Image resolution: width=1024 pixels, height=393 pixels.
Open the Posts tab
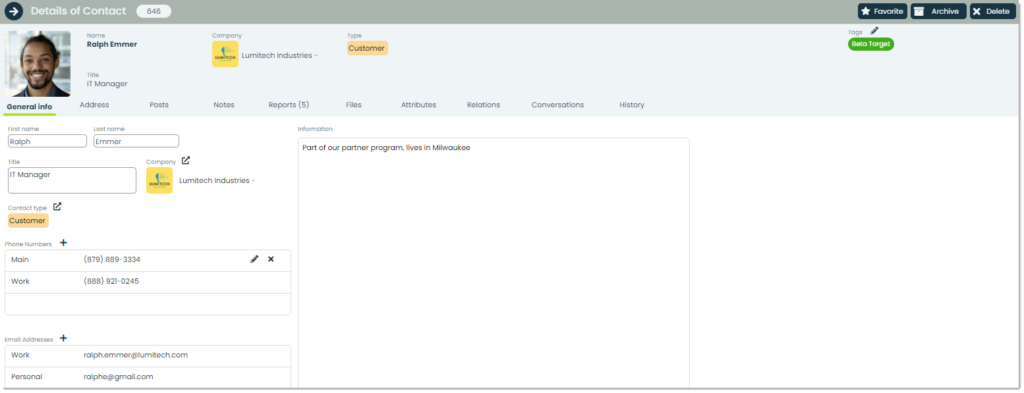(x=159, y=104)
